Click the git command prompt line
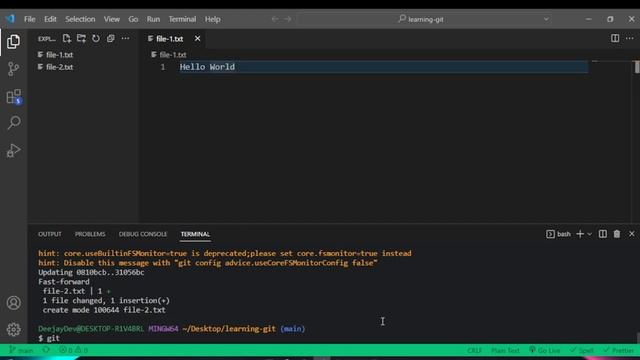 (x=49, y=338)
